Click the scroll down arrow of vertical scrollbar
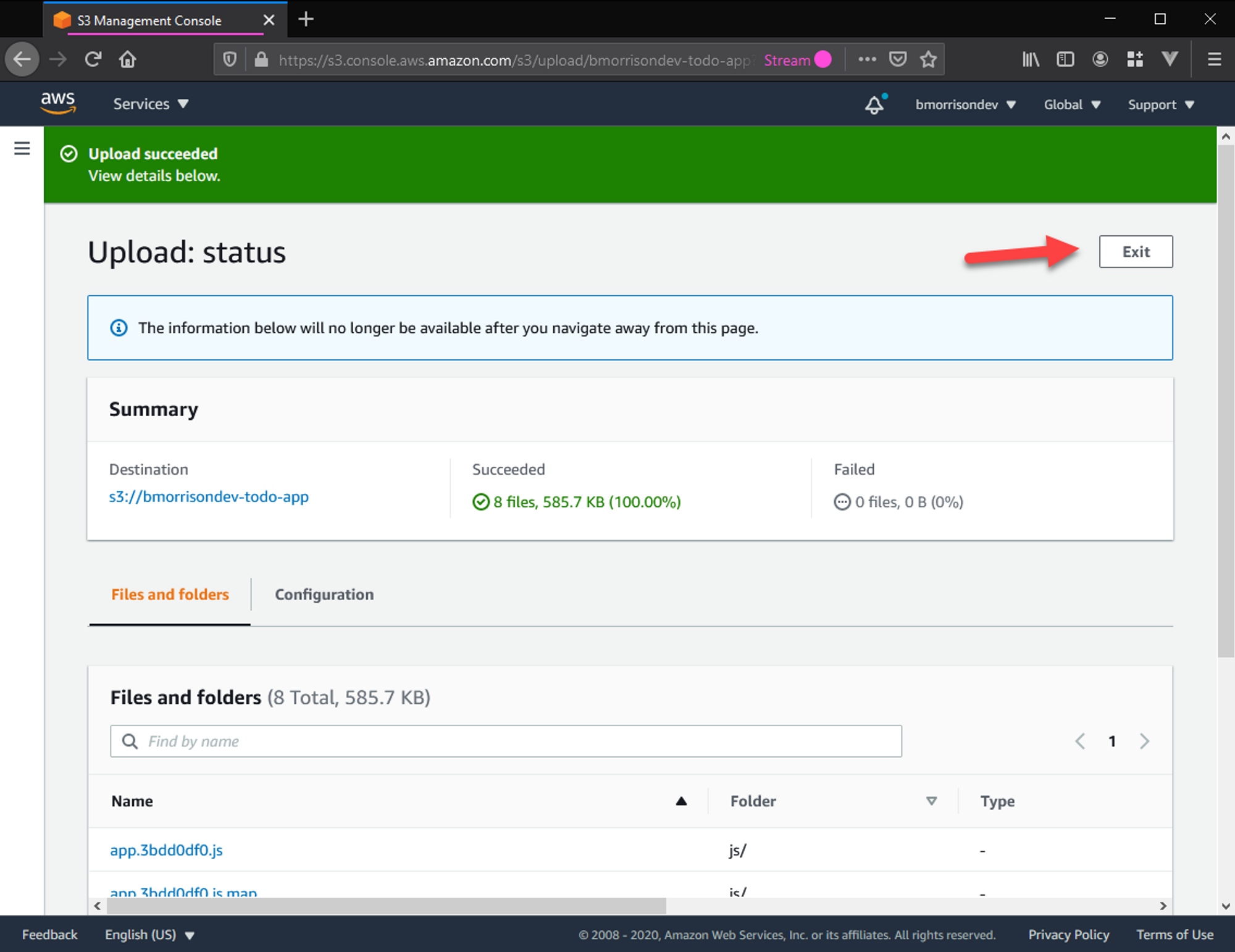 tap(1226, 906)
